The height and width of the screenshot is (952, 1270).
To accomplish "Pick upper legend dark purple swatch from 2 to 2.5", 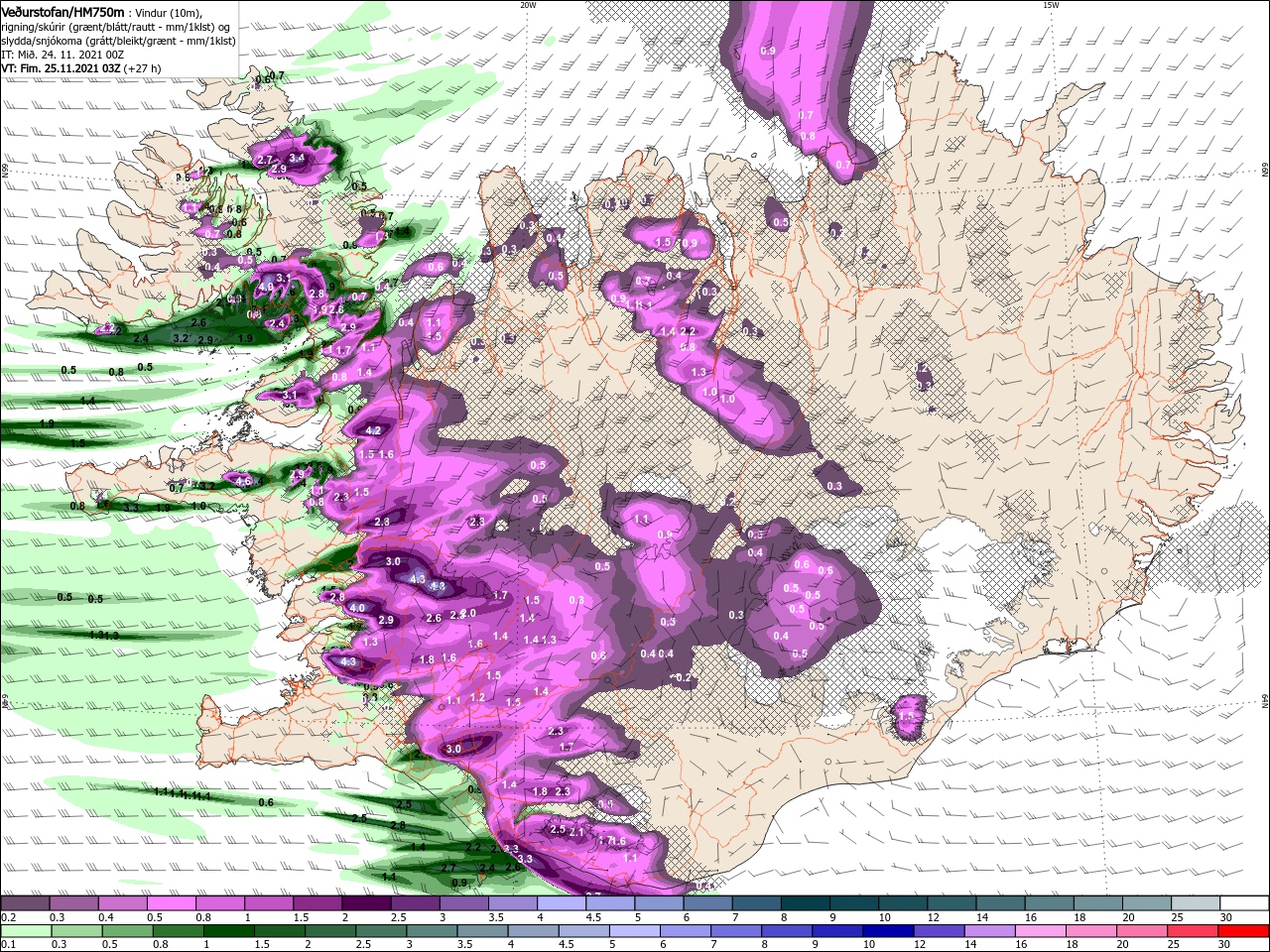I will (x=366, y=902).
